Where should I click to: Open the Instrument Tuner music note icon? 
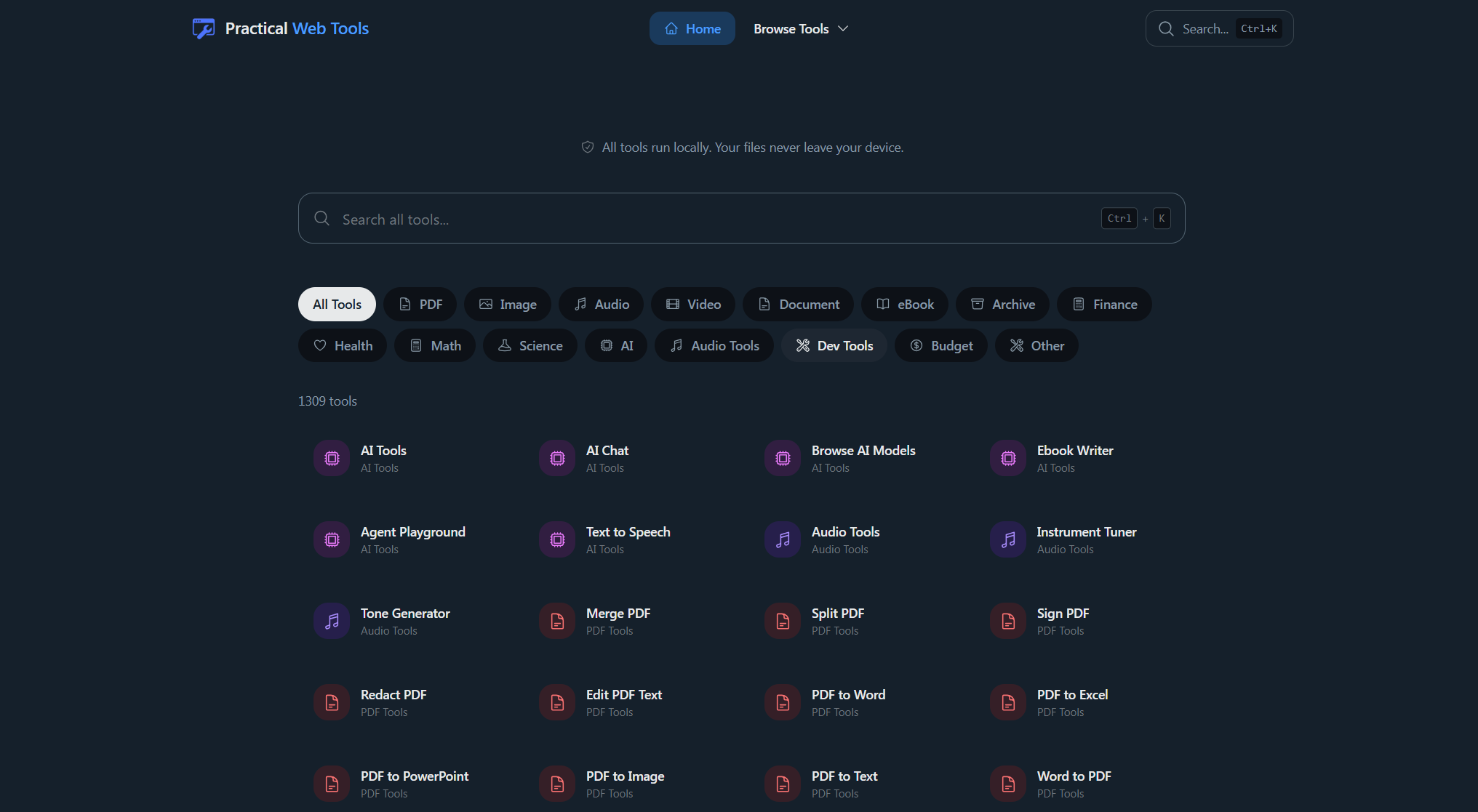pos(1008,539)
